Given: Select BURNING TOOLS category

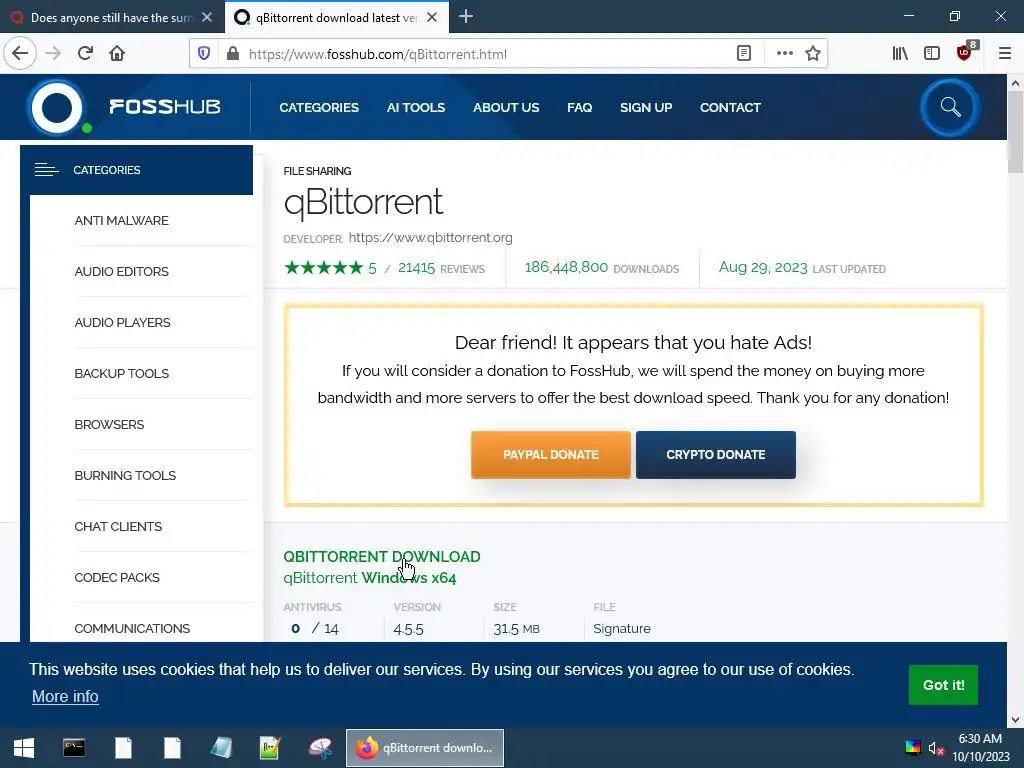Looking at the screenshot, I should coord(125,475).
